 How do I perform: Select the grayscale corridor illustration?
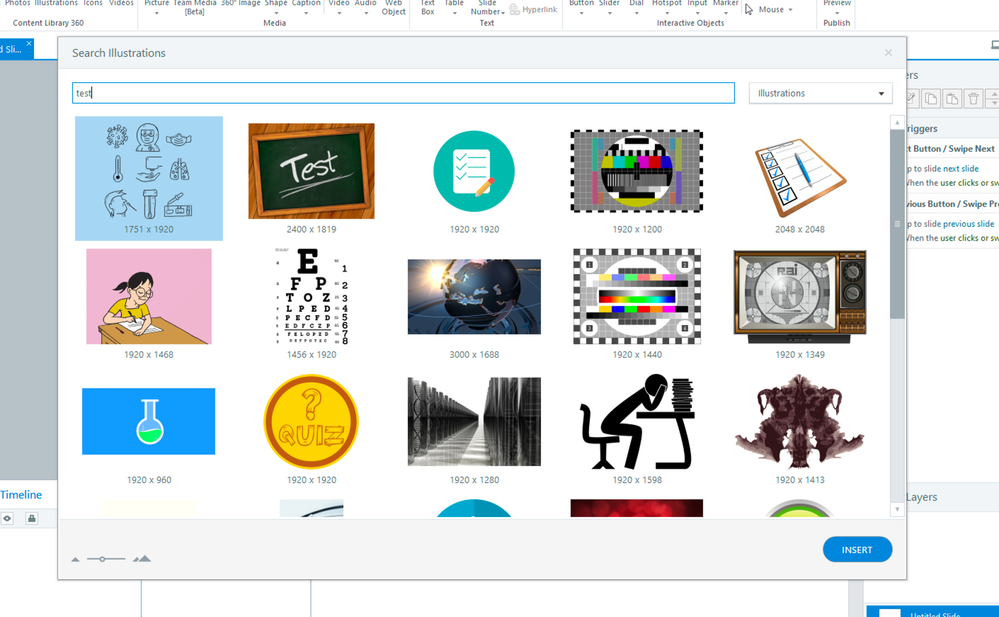pyautogui.click(x=474, y=421)
